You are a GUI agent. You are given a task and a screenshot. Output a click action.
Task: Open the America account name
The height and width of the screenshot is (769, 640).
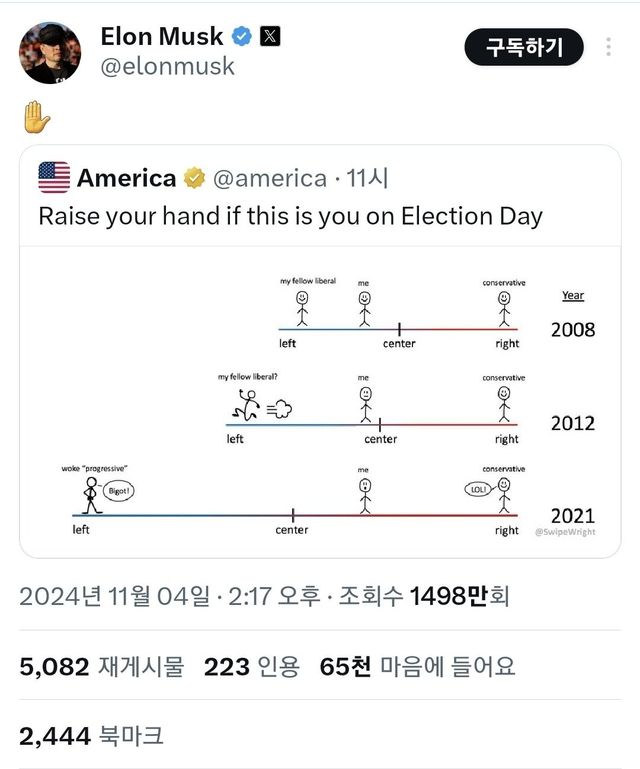click(x=126, y=178)
